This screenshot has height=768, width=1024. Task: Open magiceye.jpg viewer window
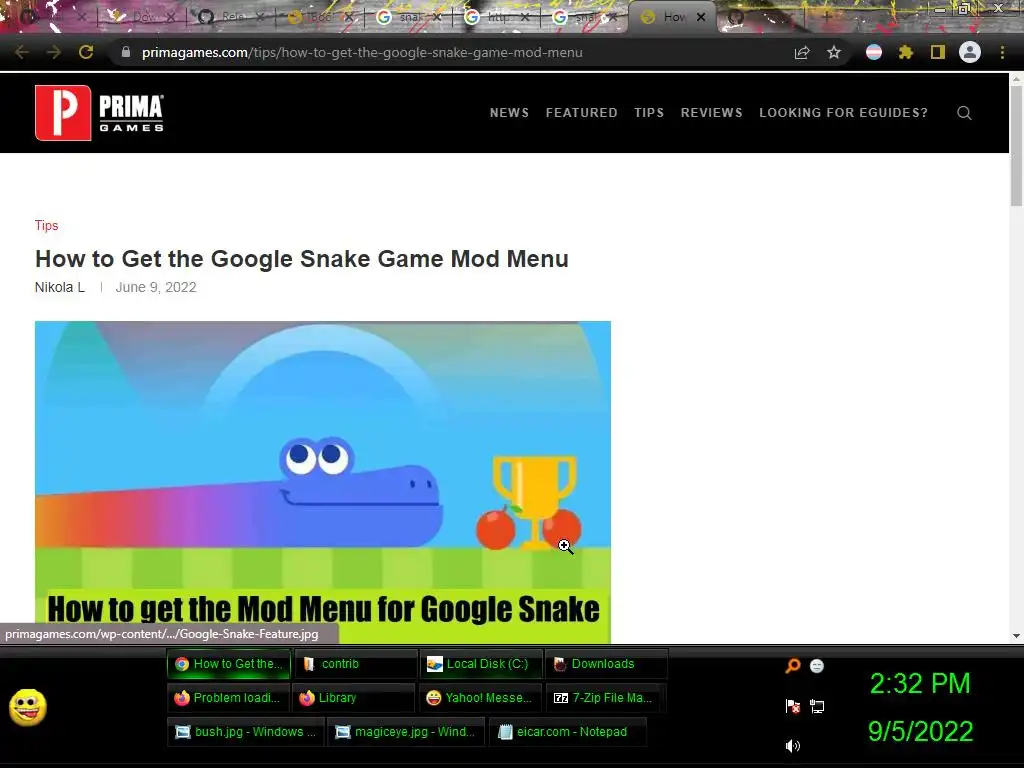pyautogui.click(x=406, y=731)
